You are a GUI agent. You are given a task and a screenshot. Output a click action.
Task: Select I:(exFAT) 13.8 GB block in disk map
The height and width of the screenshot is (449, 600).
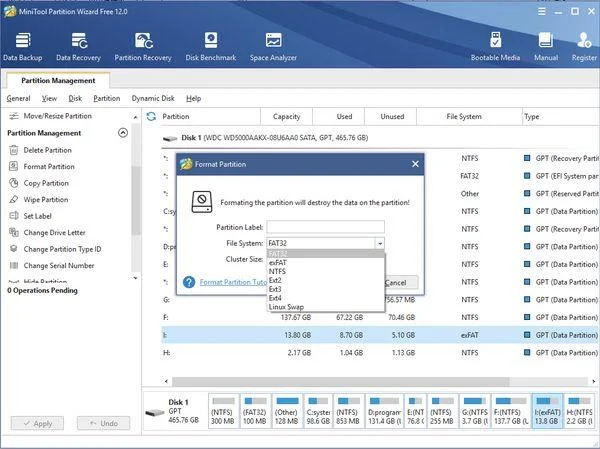(547, 411)
